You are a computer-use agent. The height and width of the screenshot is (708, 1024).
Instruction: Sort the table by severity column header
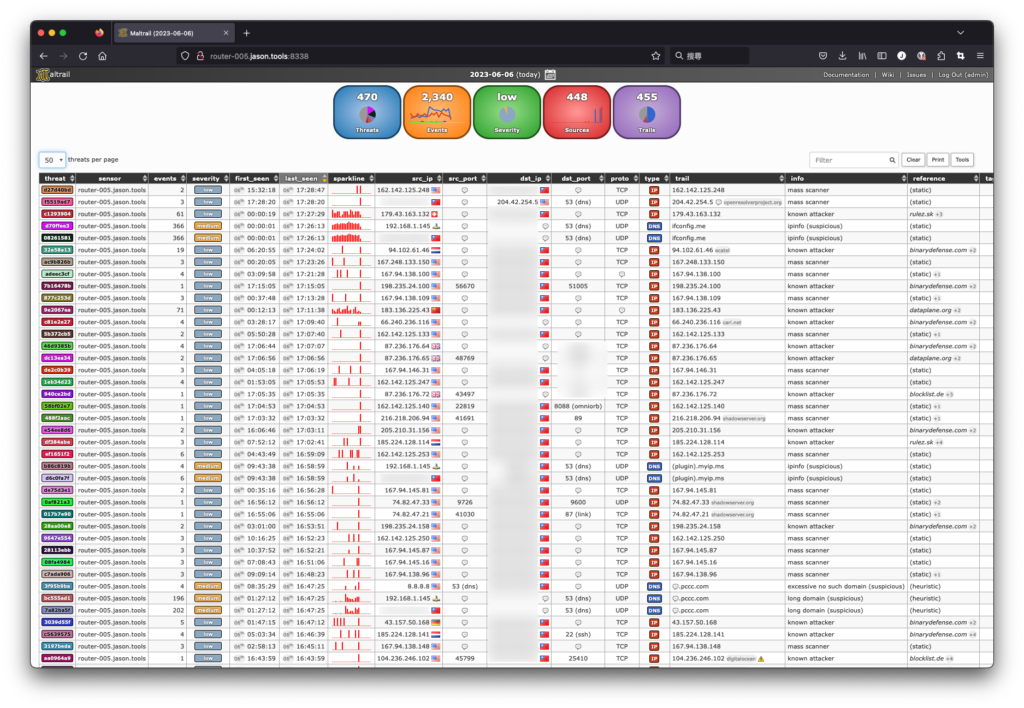209,178
